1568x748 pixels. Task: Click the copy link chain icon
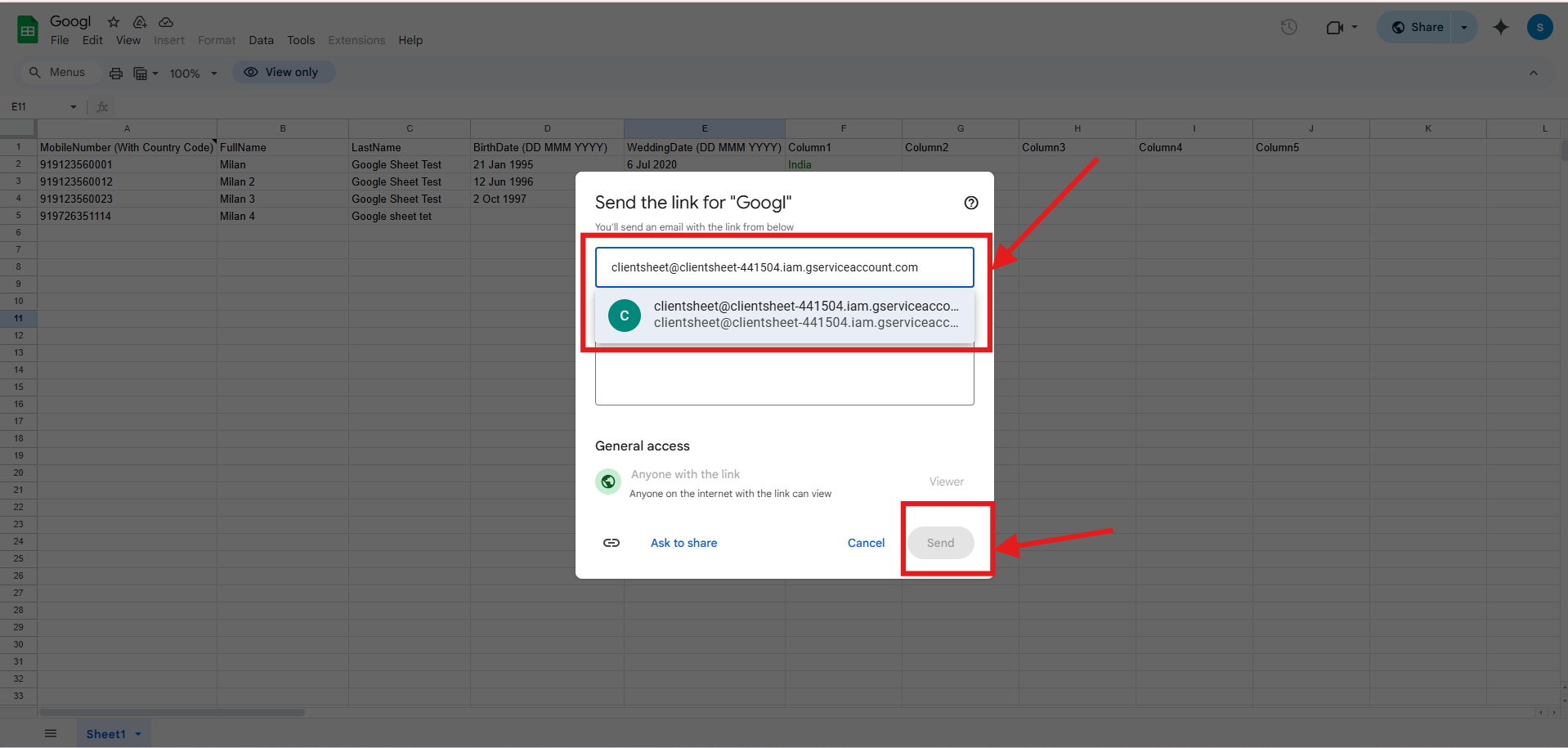coord(612,543)
